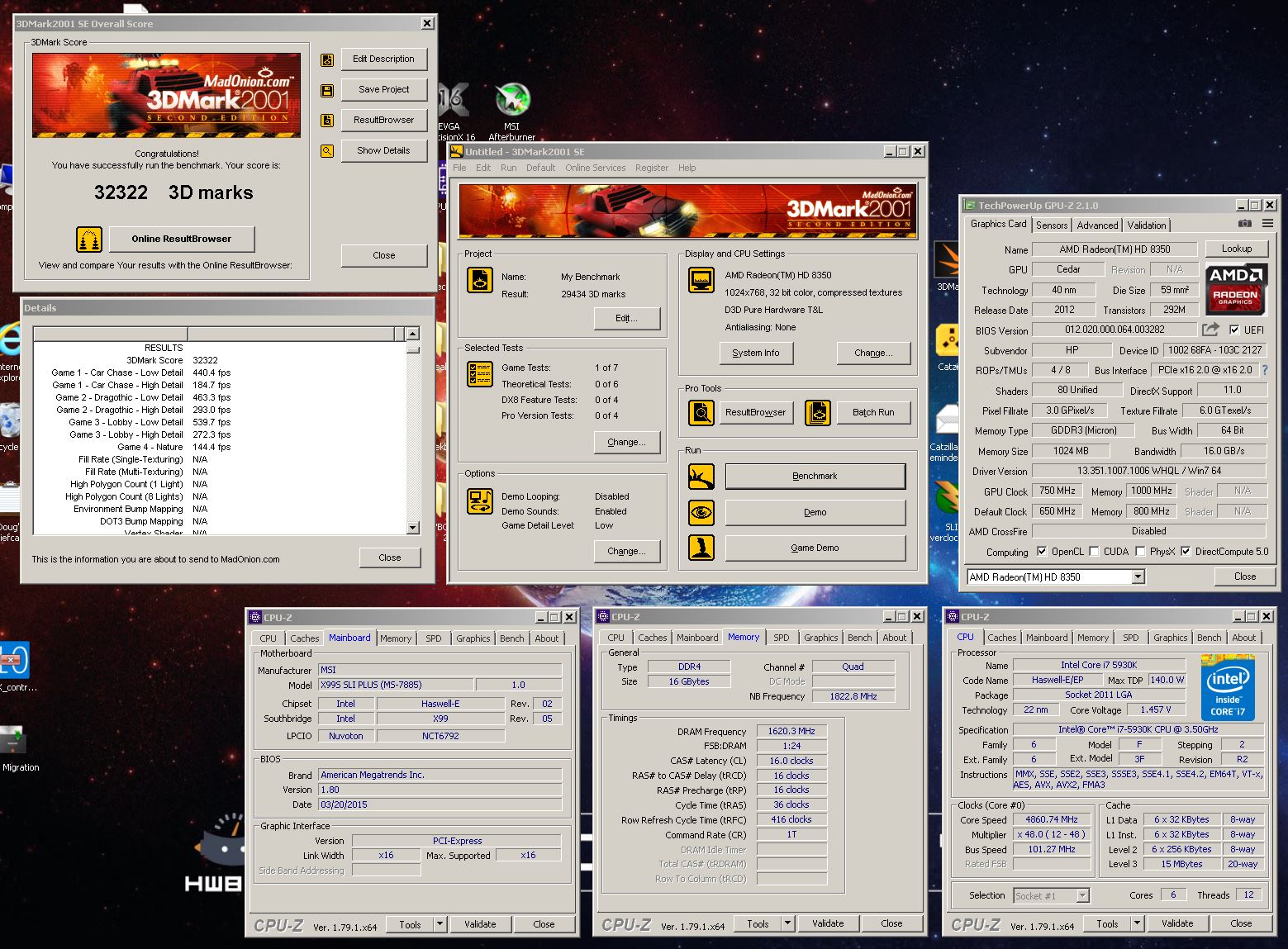Expand Tools dropdown in CPU-Z Mainboard window
This screenshot has height=949, width=1288.
(x=440, y=924)
